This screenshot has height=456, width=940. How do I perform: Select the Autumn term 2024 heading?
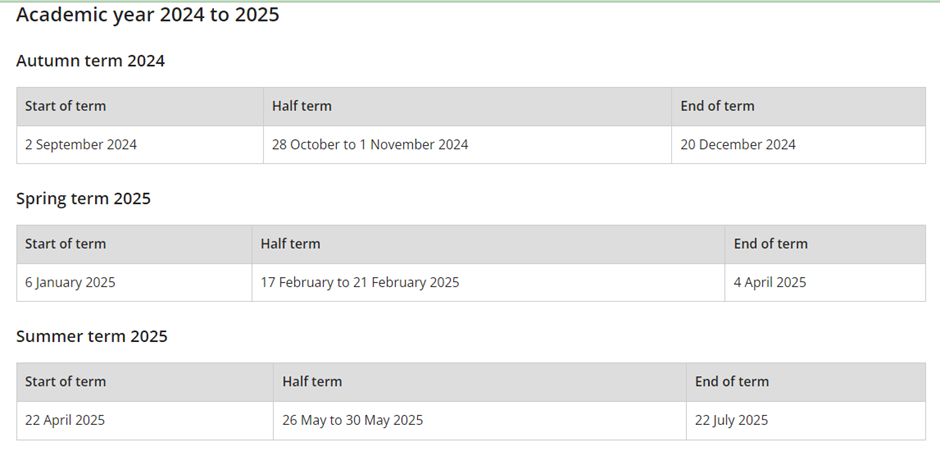[x=91, y=61]
